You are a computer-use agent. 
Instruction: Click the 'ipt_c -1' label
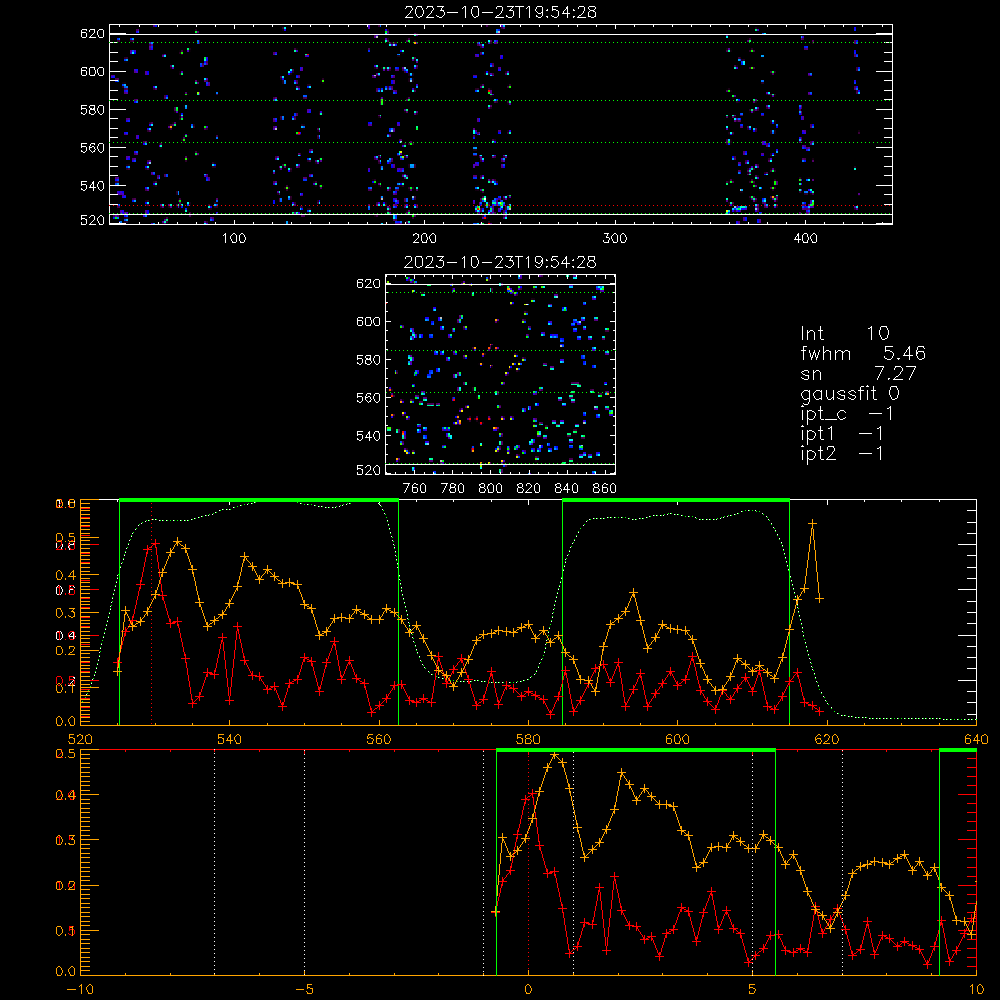point(847,414)
